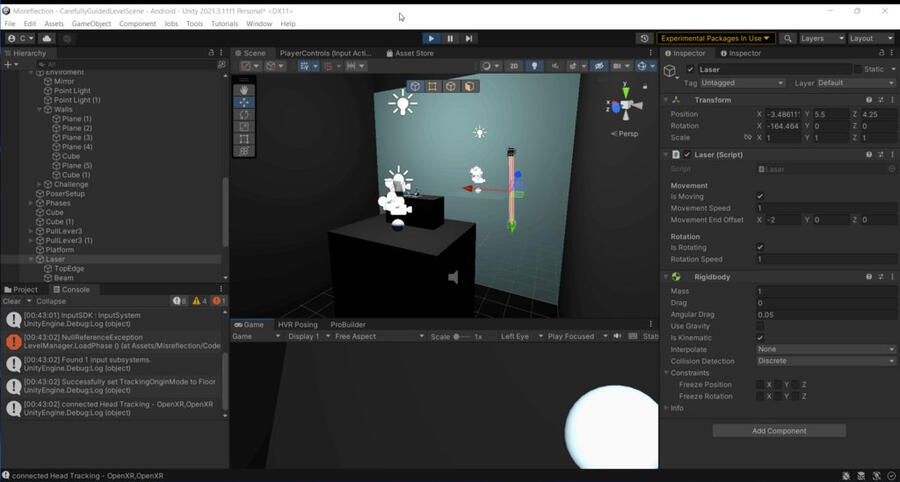Image resolution: width=900 pixels, height=482 pixels.
Task: Click the Clear button in Console
Action: point(12,301)
